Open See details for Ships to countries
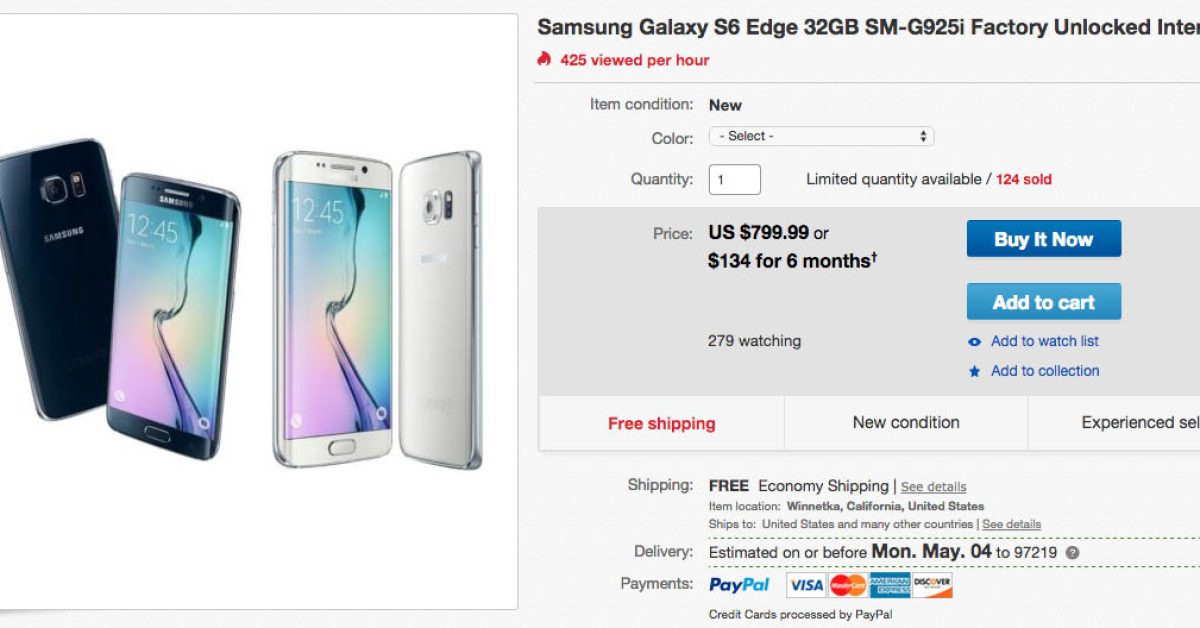 pos(1011,524)
